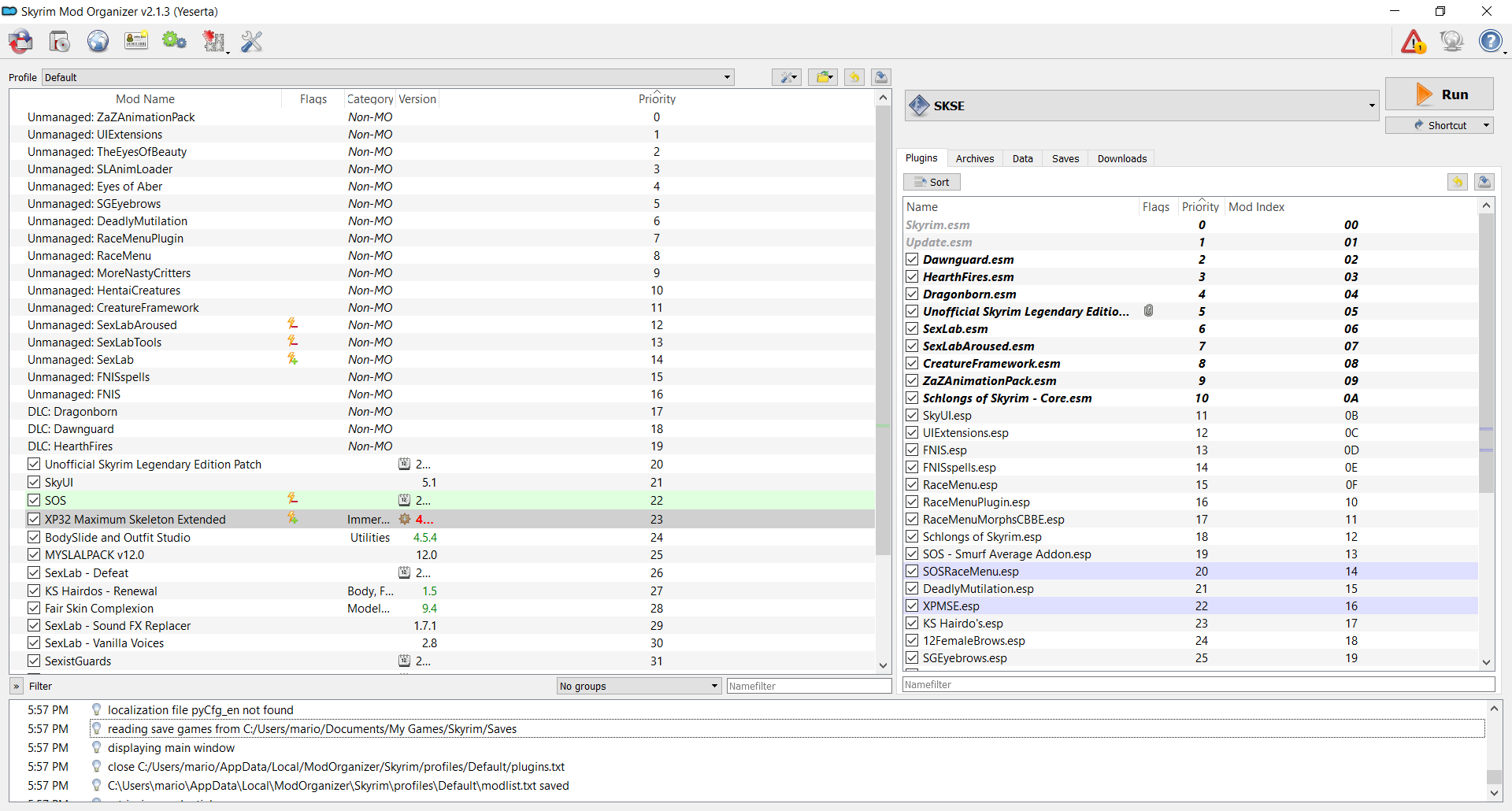The height and width of the screenshot is (811, 1512).
Task: Switch to the Data tab
Action: [x=1022, y=158]
